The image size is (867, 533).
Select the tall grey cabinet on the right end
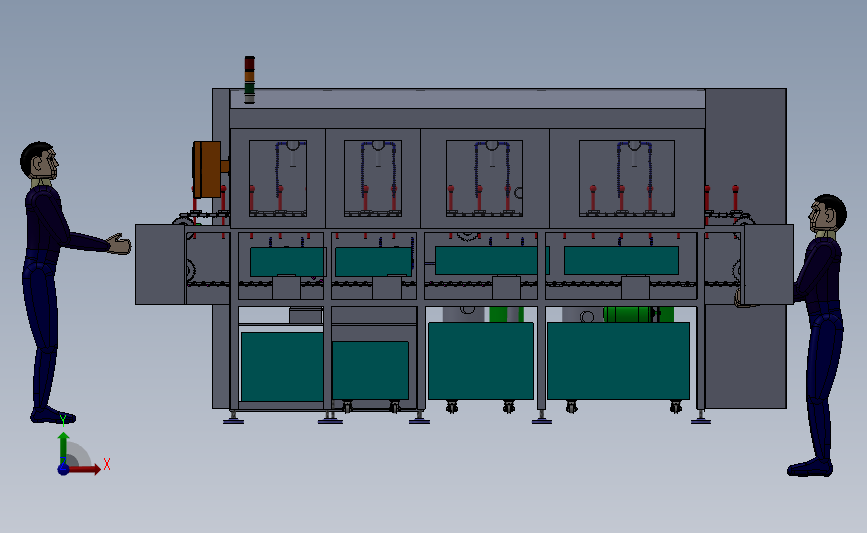pyautogui.click(x=745, y=248)
